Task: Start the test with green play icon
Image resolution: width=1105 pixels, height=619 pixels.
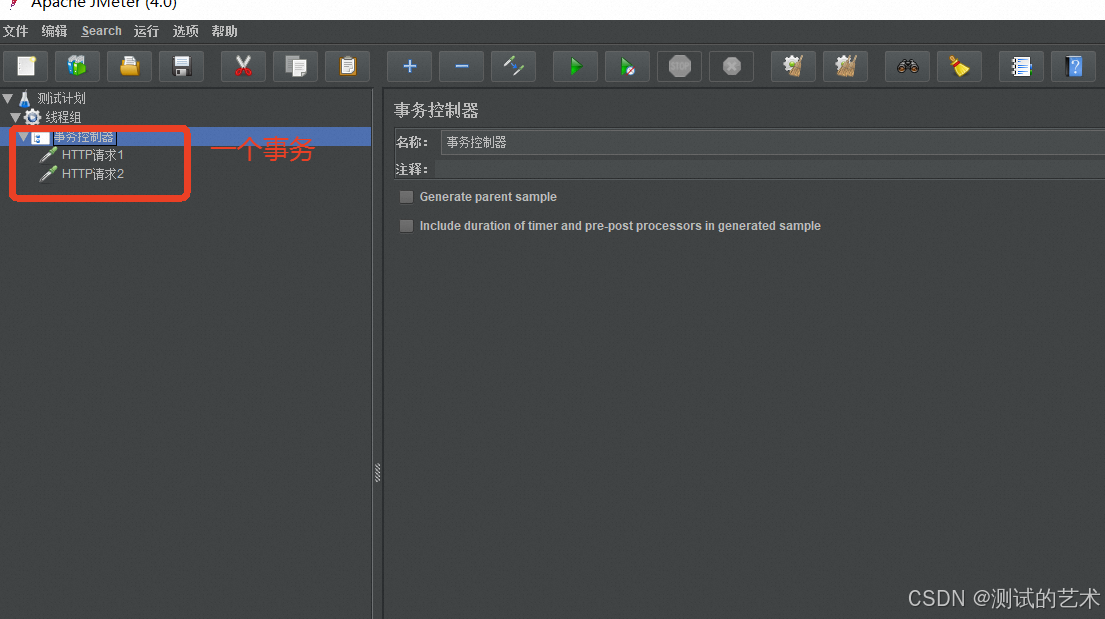Action: (575, 66)
